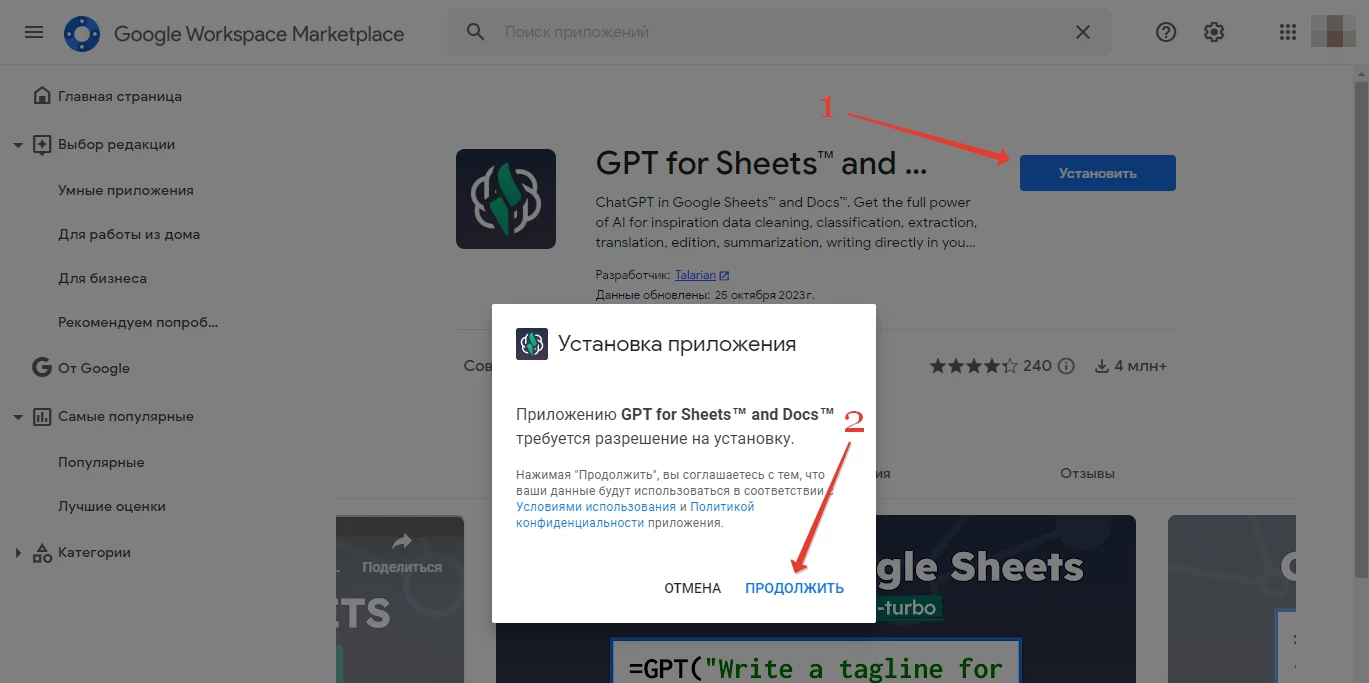Screen dimensions: 1369x683
Task: Click the download icon beside 4 млн+
Action: click(x=1102, y=366)
